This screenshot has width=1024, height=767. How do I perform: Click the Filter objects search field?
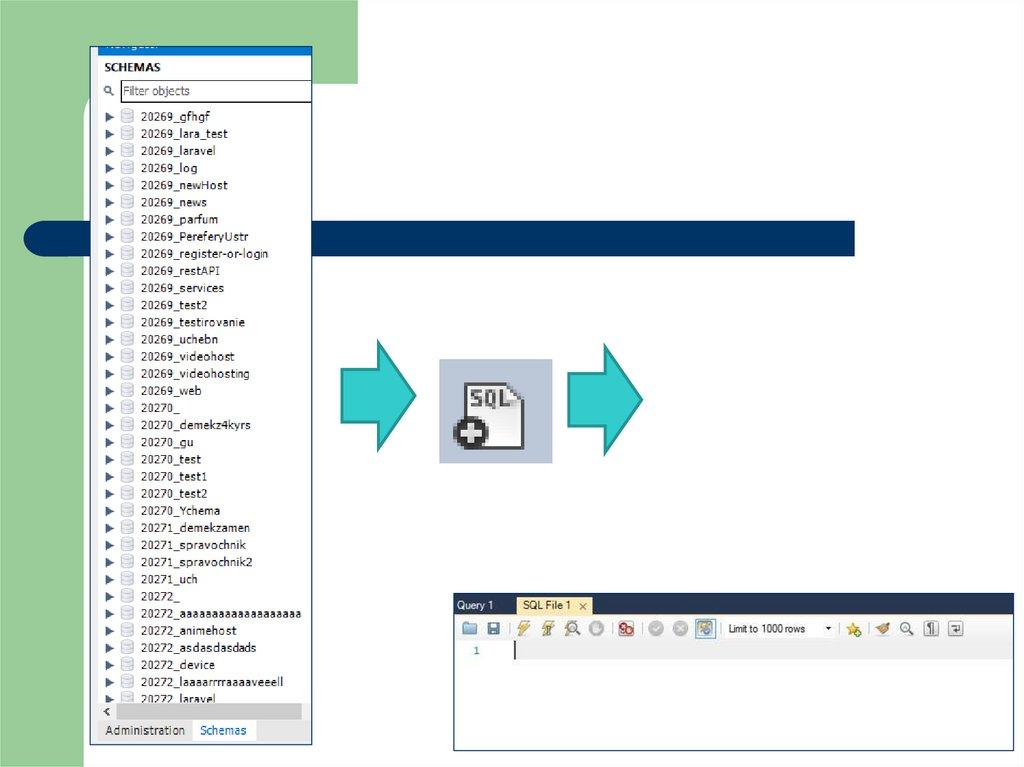point(215,91)
